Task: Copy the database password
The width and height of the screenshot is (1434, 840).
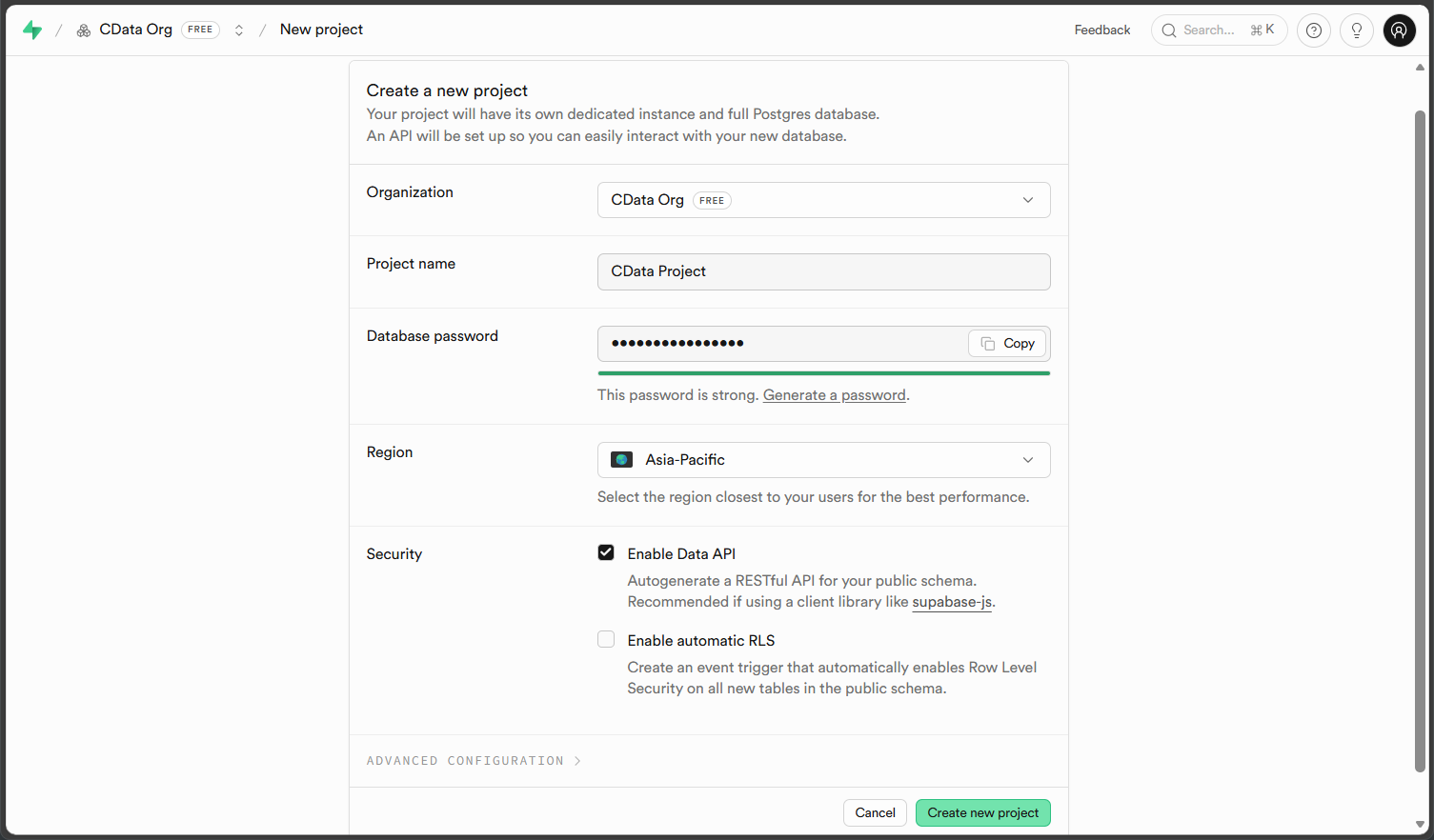Action: pos(1007,343)
